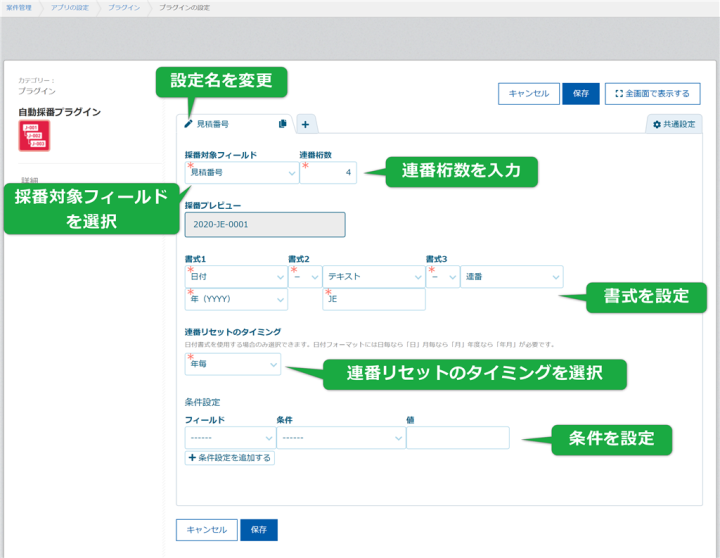This screenshot has width=720, height=558.
Task: Go to プラグイン in the breadcrumb
Action: coord(123,8)
